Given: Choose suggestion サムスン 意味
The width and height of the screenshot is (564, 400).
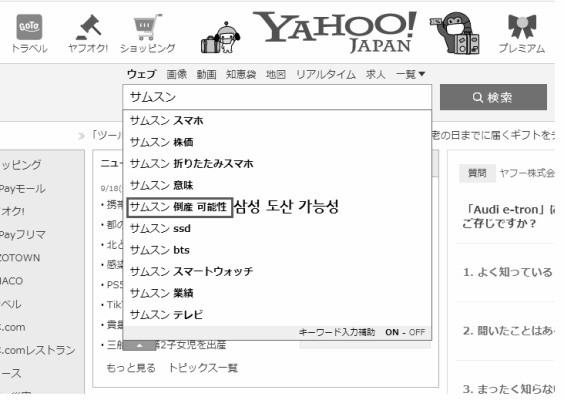Looking at the screenshot, I should click(x=277, y=185).
